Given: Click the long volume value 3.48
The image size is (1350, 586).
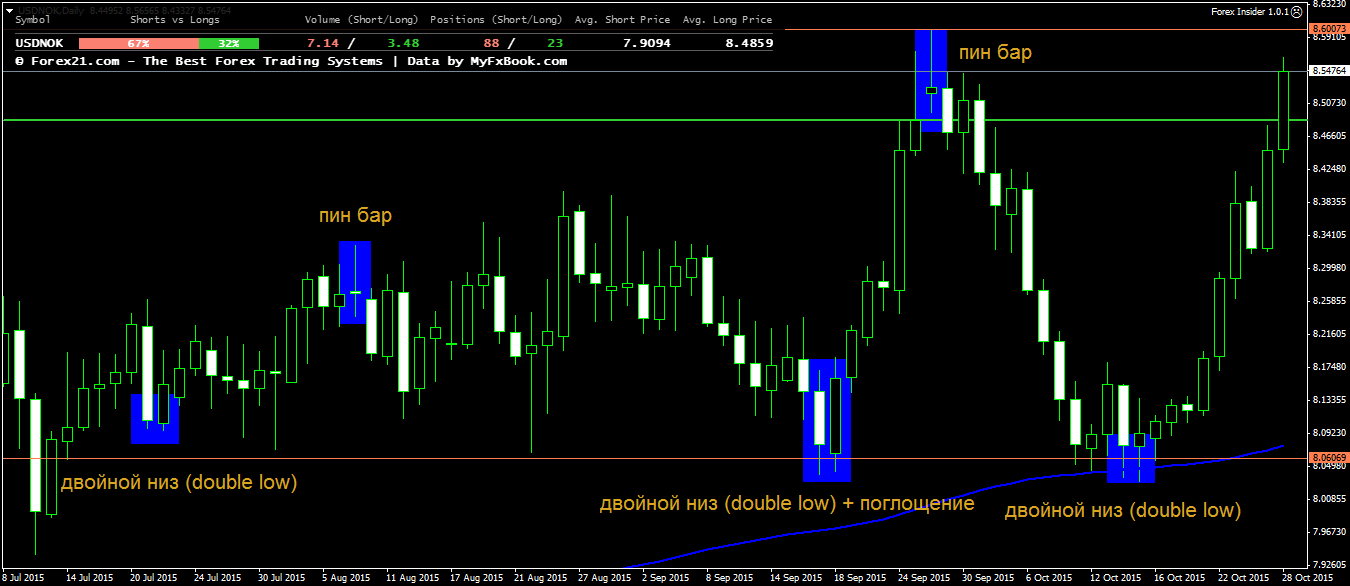Looking at the screenshot, I should click(x=402, y=44).
